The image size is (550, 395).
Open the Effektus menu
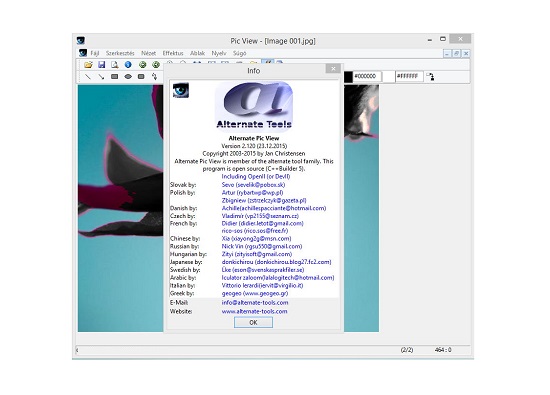pyautogui.click(x=173, y=53)
